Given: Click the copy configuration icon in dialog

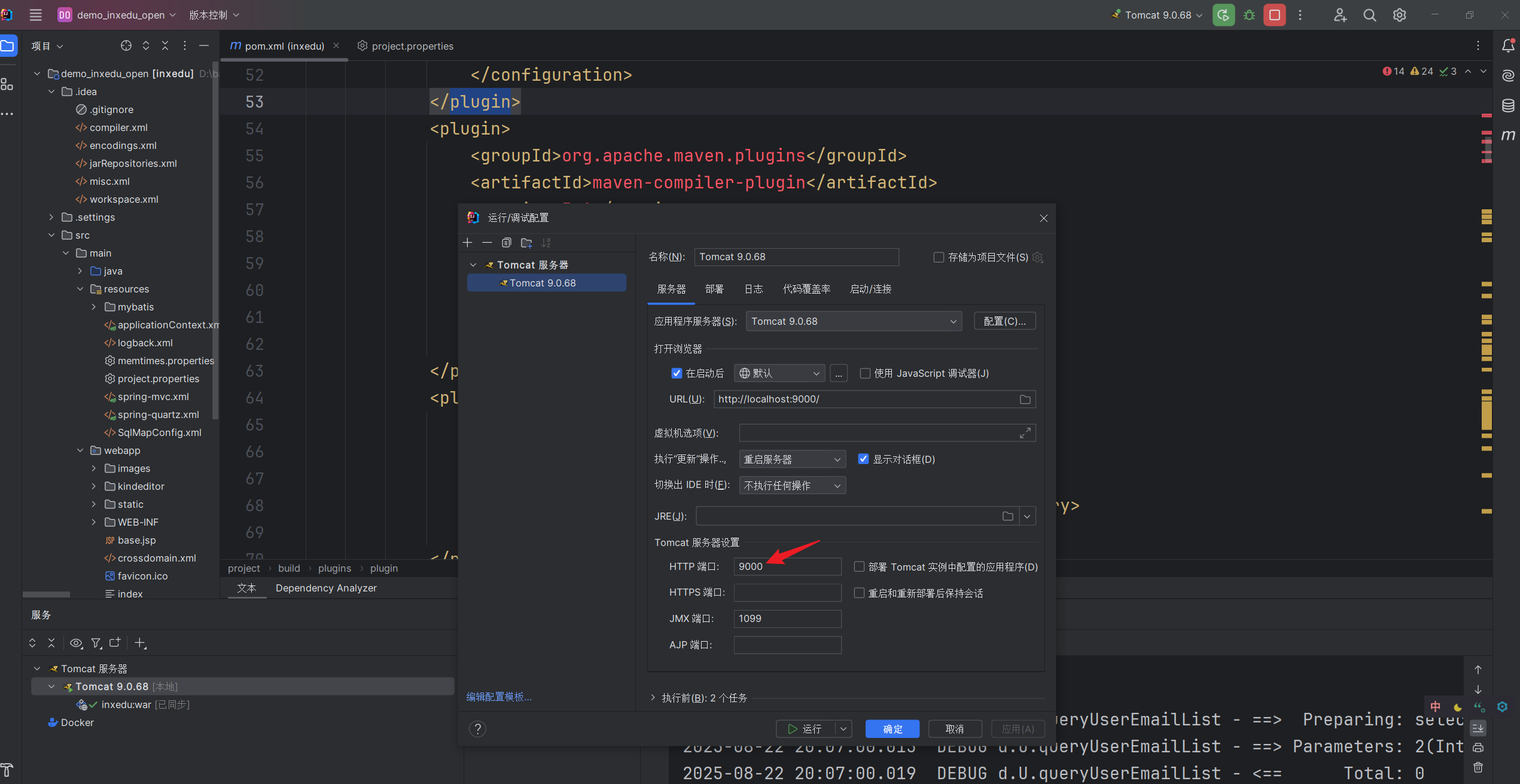Looking at the screenshot, I should pos(507,243).
